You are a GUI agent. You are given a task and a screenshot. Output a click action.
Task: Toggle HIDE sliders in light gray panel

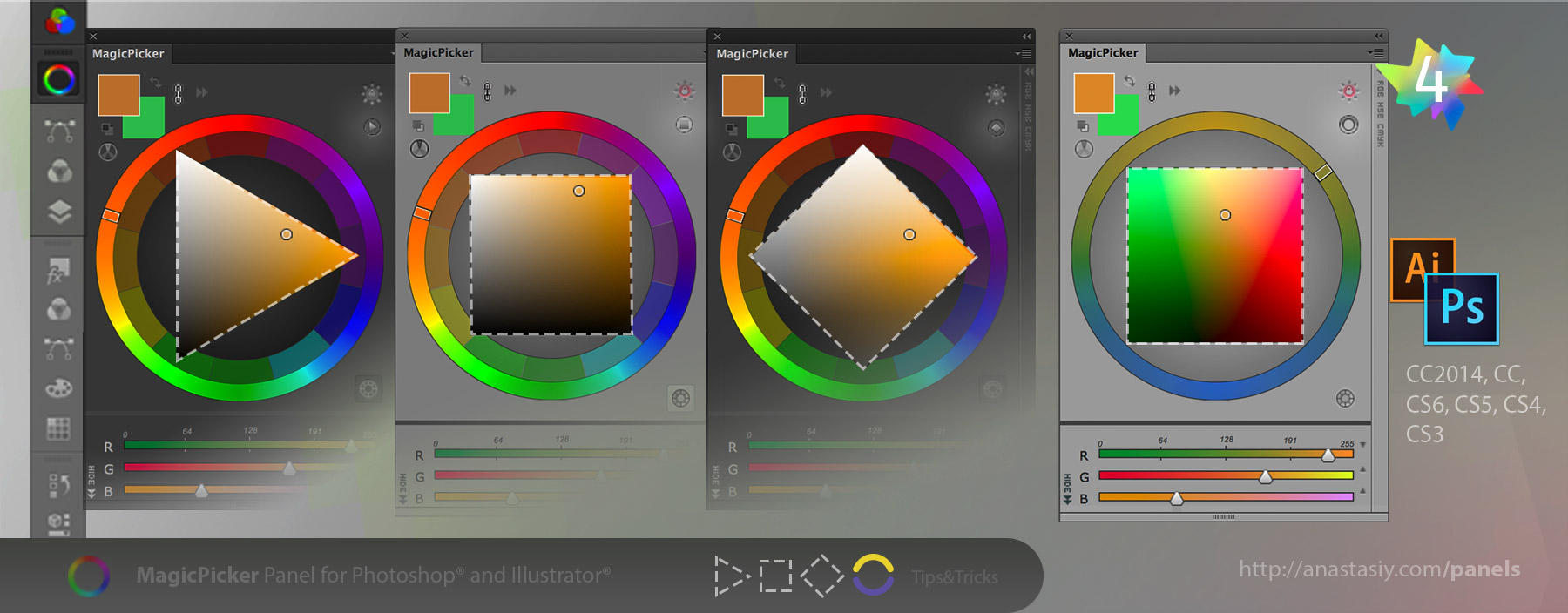click(1067, 489)
